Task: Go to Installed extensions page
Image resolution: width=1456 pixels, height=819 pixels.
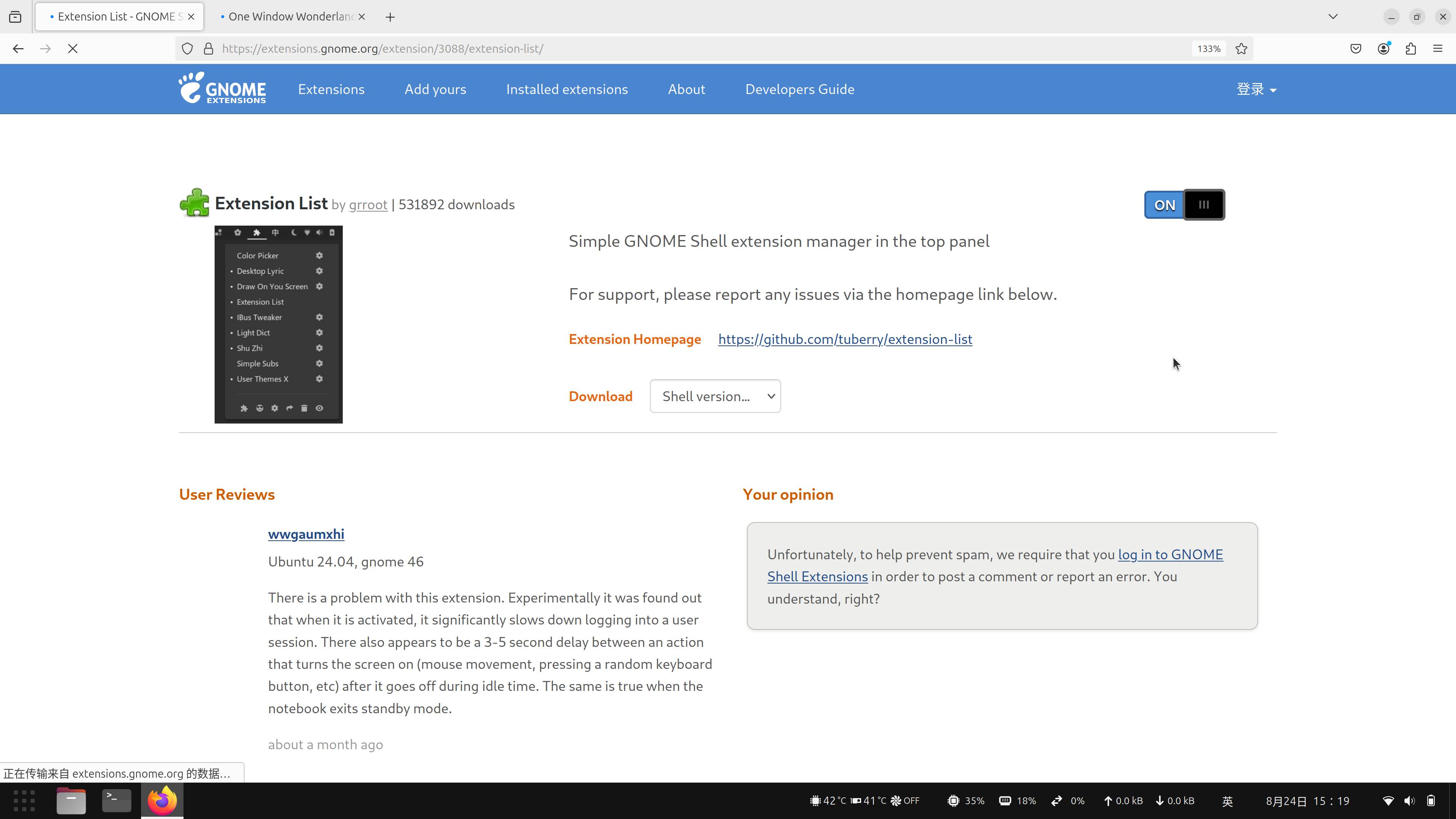Action: click(567, 89)
